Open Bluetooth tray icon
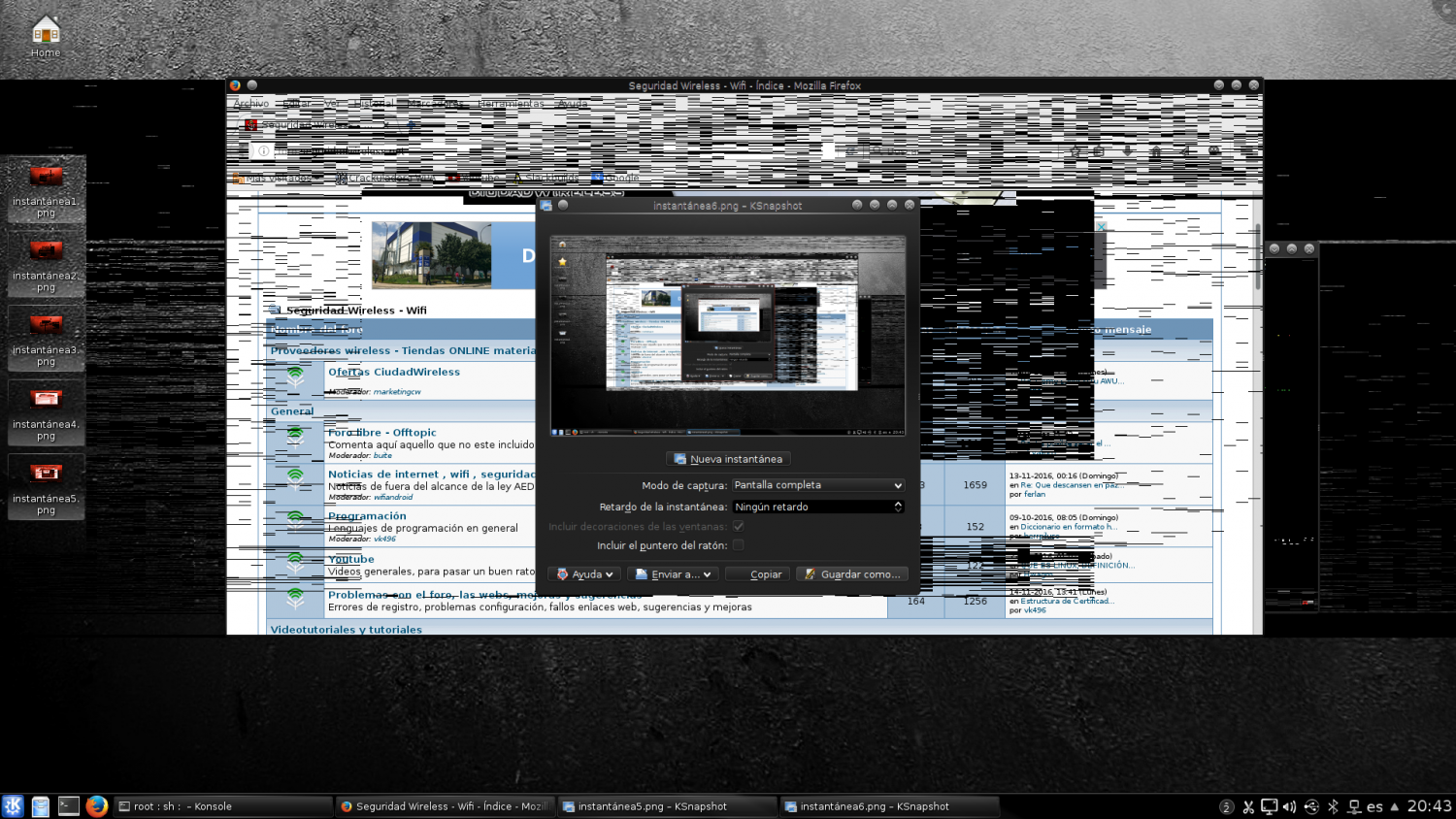The height and width of the screenshot is (819, 1456). (x=1333, y=806)
